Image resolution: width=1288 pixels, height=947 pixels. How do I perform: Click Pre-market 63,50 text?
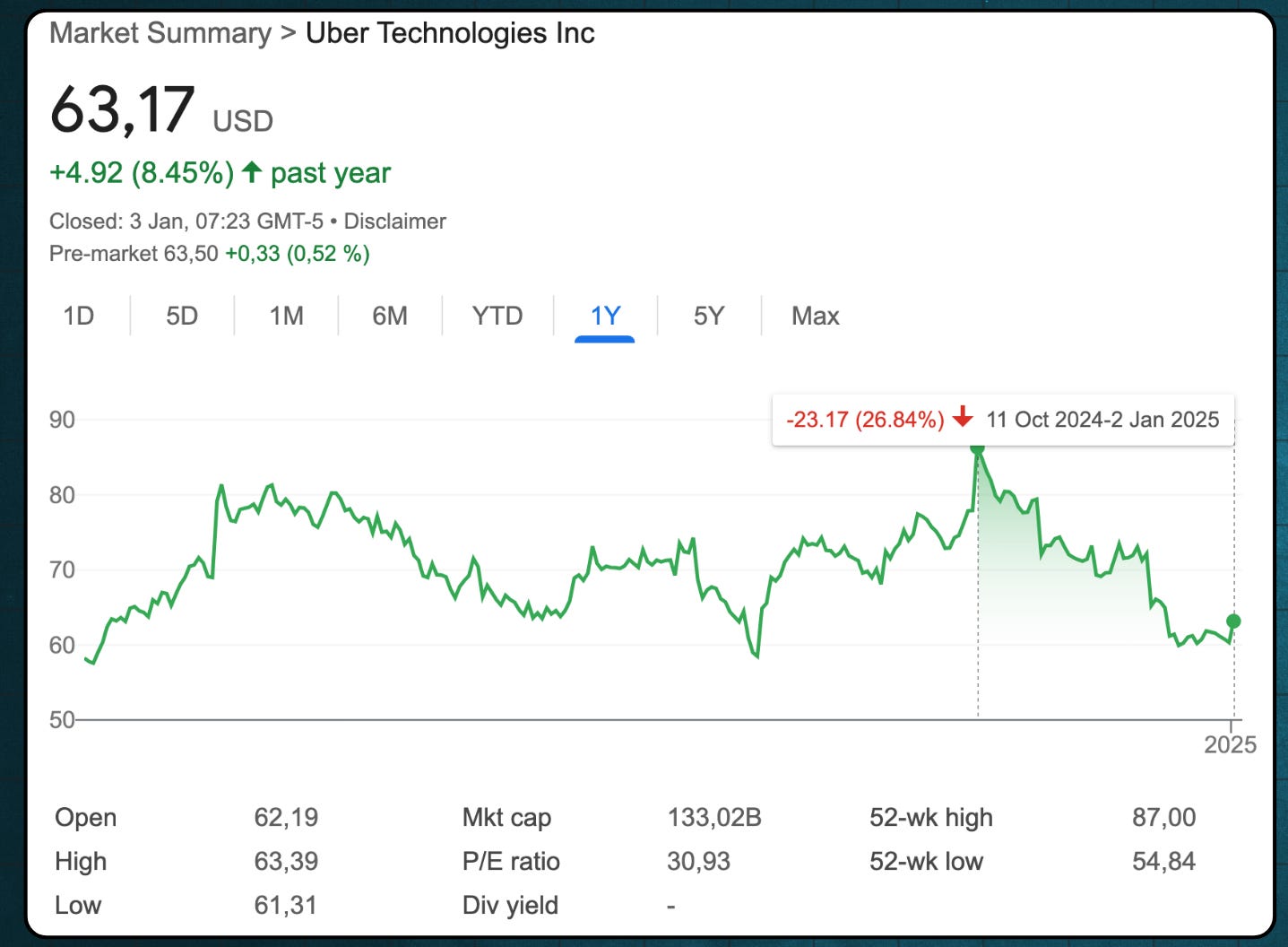134,254
